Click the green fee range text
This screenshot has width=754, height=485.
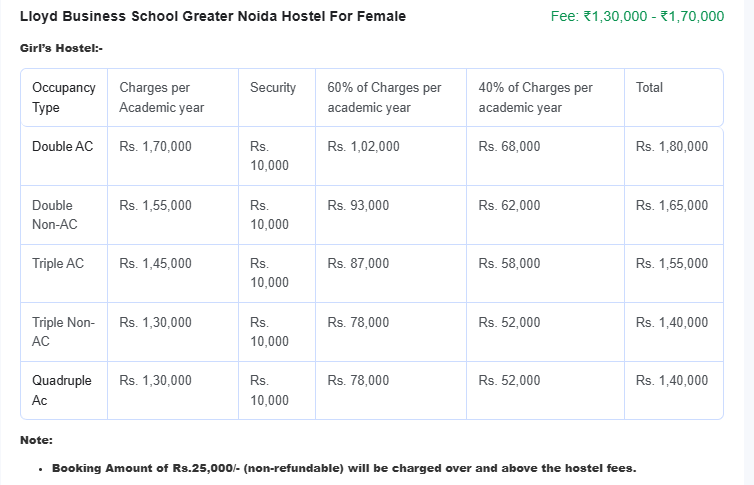(x=637, y=17)
